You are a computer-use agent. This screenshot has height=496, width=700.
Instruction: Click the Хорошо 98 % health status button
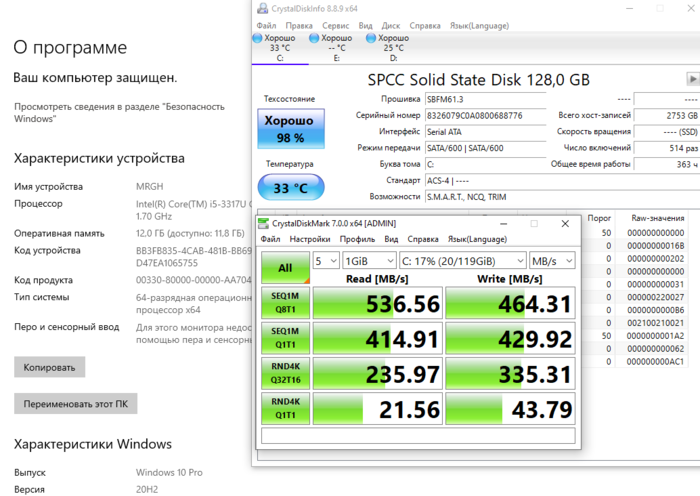click(291, 129)
